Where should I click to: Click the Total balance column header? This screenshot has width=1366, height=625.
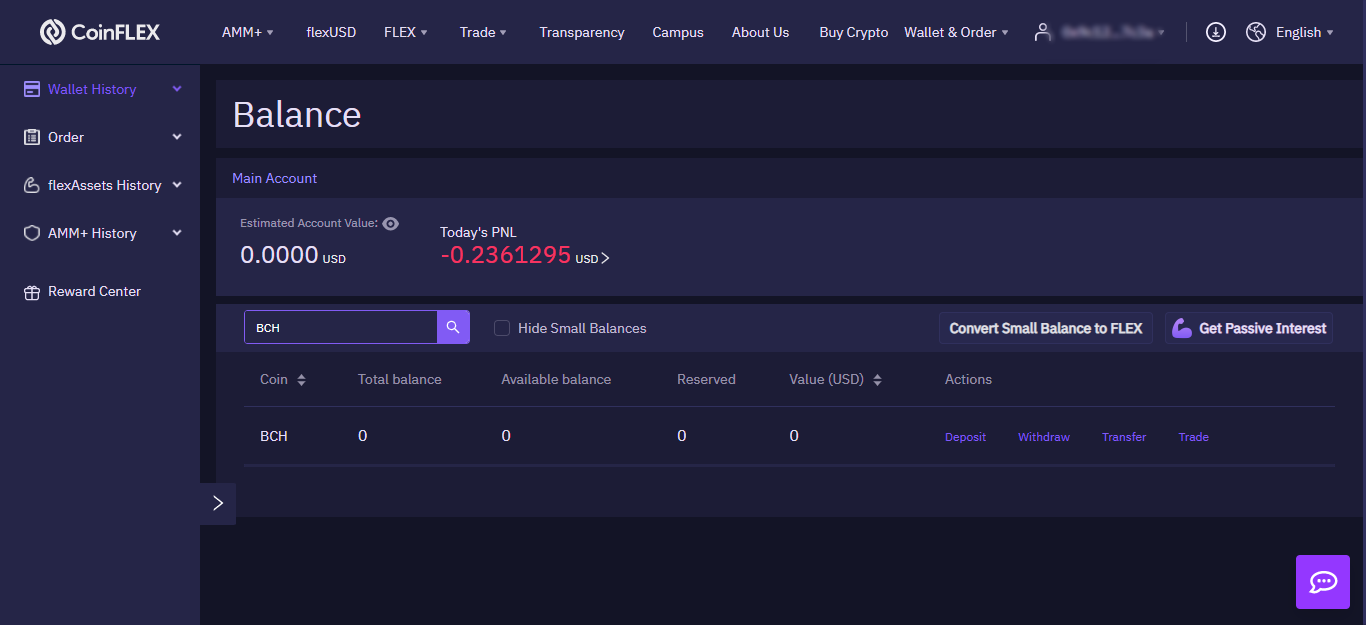(400, 380)
